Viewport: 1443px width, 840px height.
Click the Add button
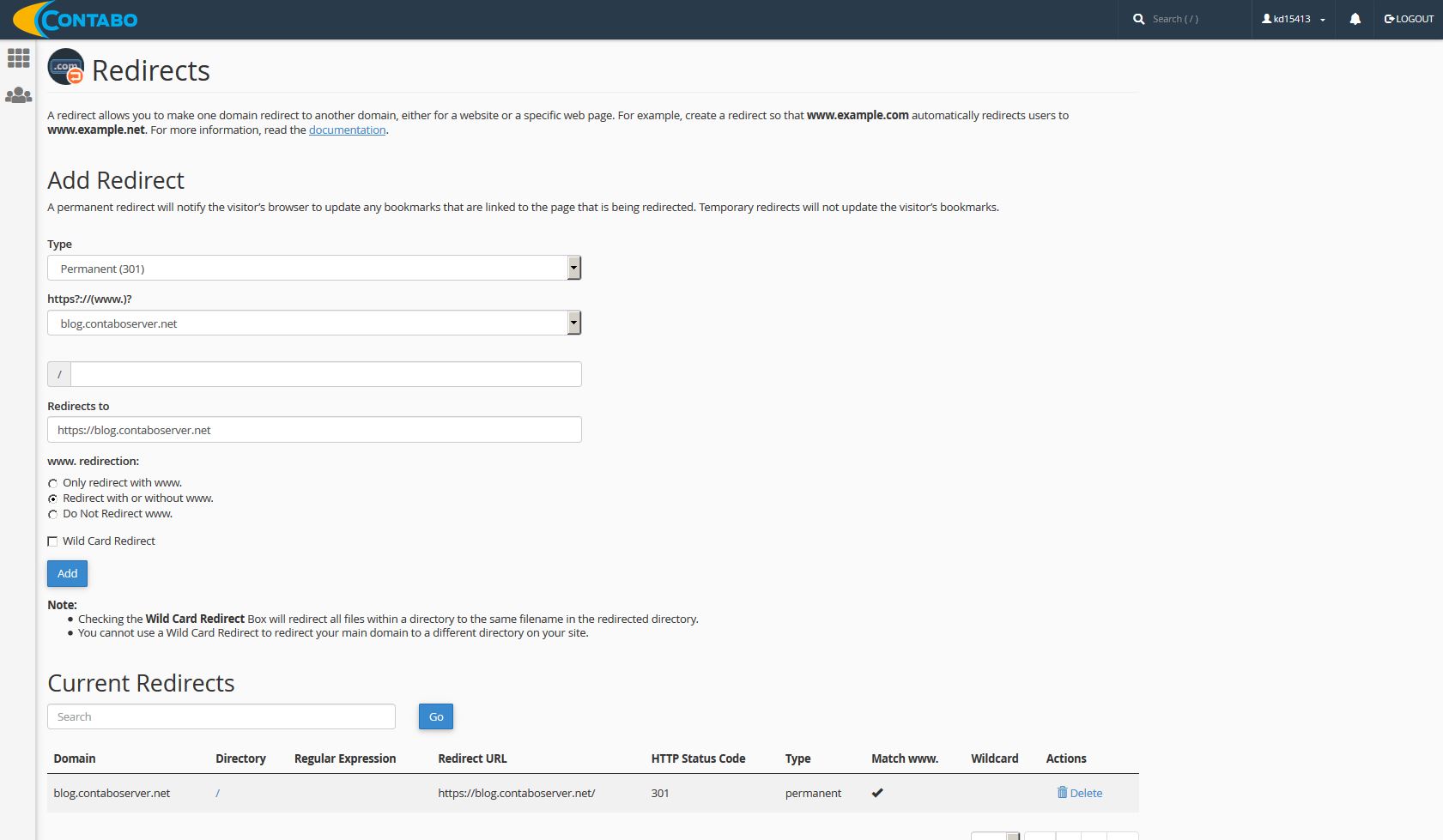coord(67,573)
